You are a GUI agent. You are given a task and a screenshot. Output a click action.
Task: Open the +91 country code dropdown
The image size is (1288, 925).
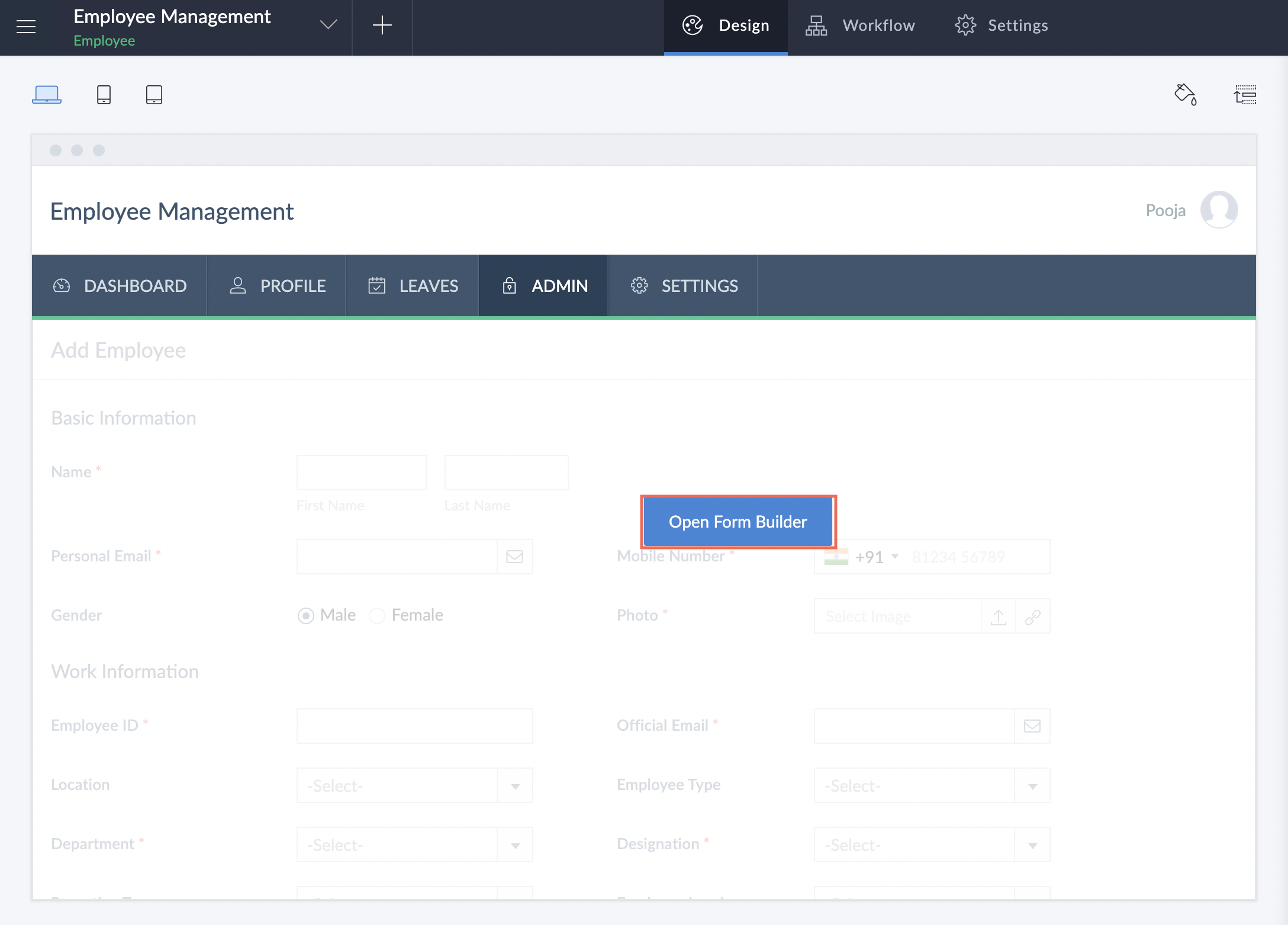click(876, 557)
